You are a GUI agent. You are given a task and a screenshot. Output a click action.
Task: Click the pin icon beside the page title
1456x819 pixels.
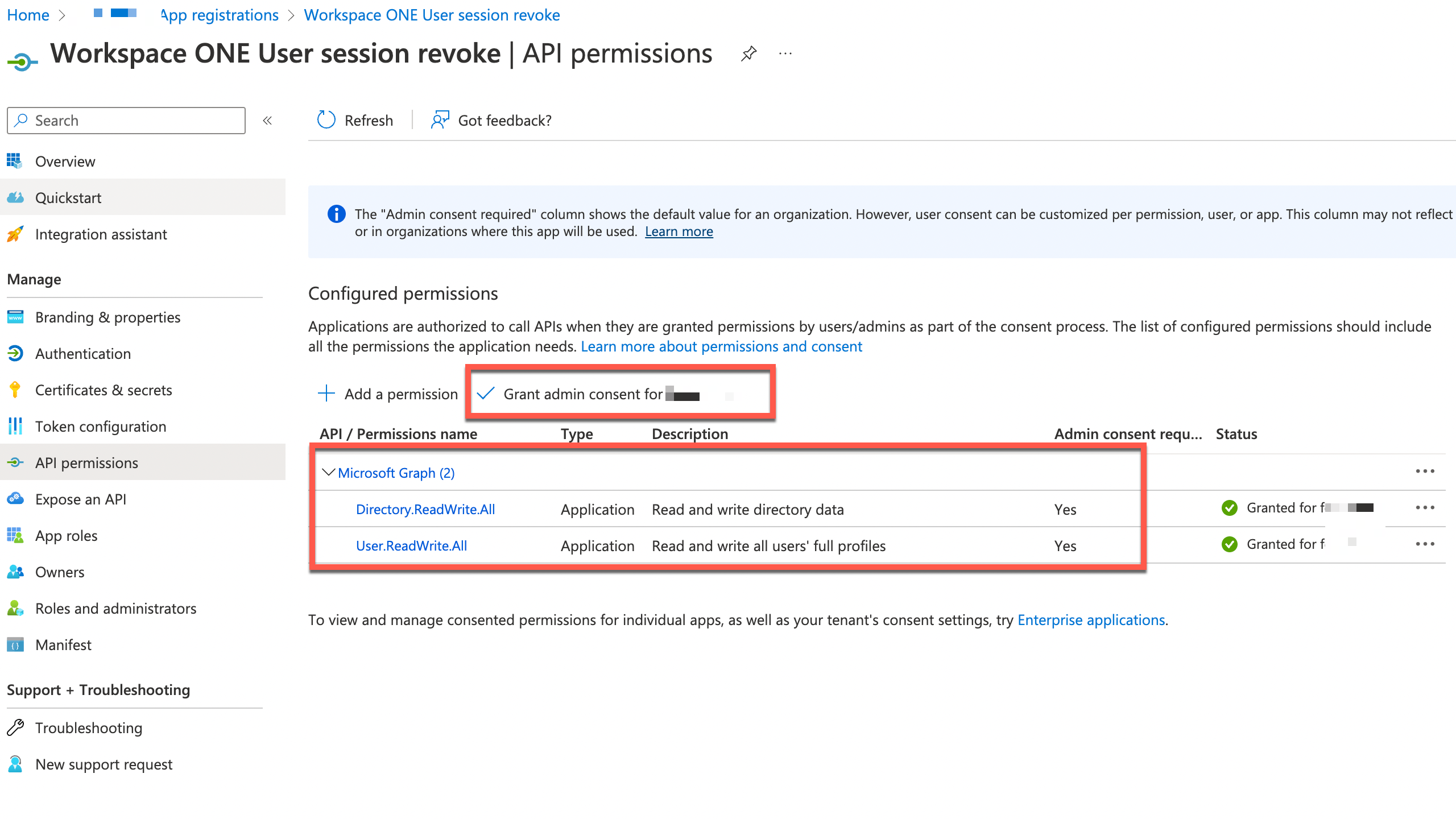point(748,53)
